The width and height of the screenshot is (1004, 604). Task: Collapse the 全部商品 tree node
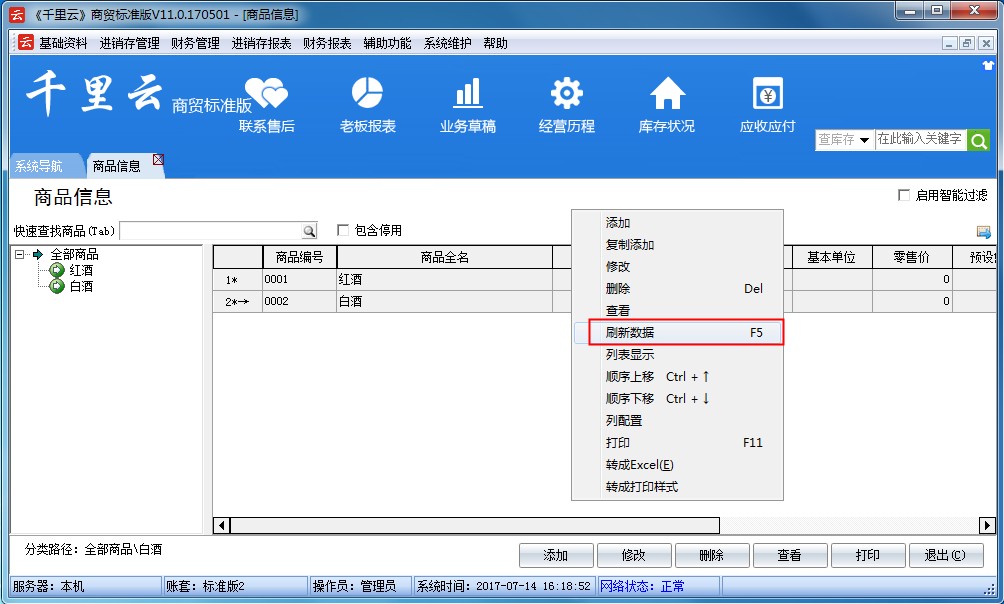pos(20,254)
